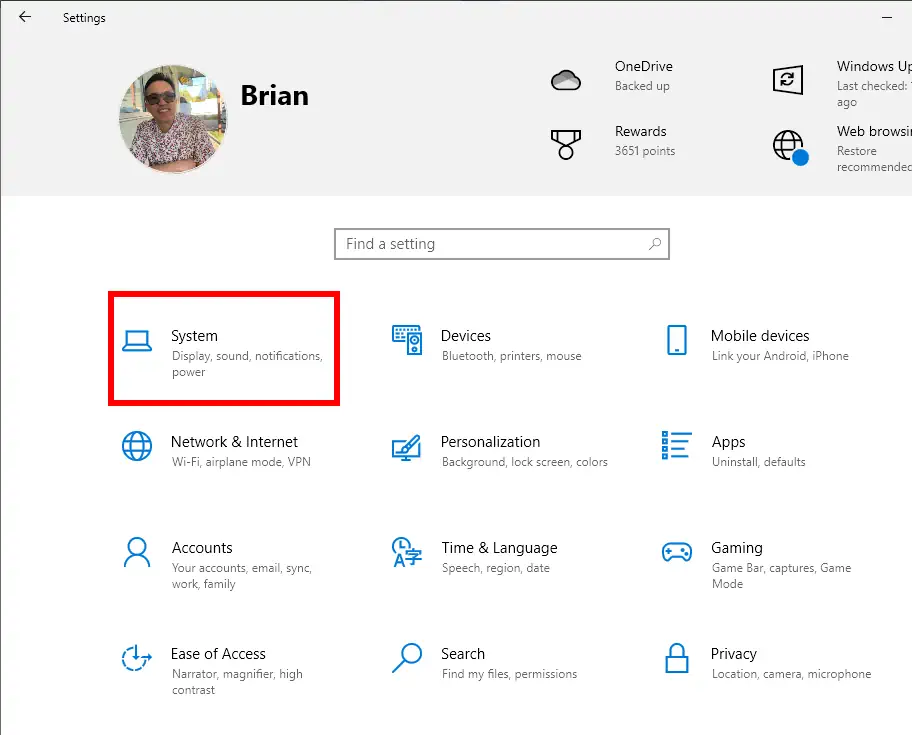Go back using the back arrow
Image resolution: width=912 pixels, height=735 pixels.
tap(24, 17)
